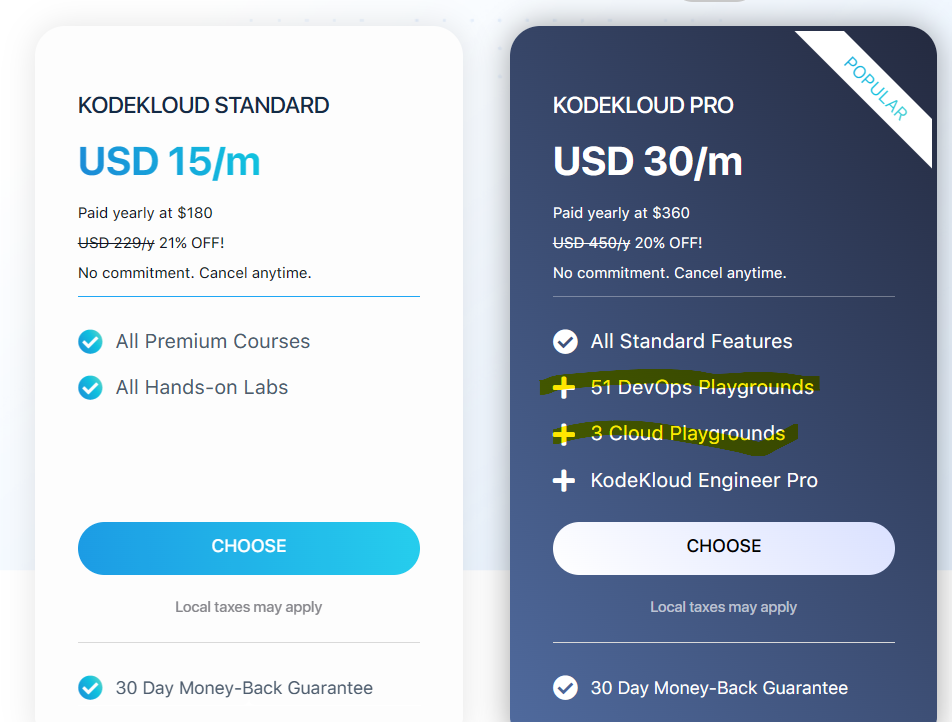Click the All Premium Courses feature text
The image size is (952, 722).
[x=213, y=342]
